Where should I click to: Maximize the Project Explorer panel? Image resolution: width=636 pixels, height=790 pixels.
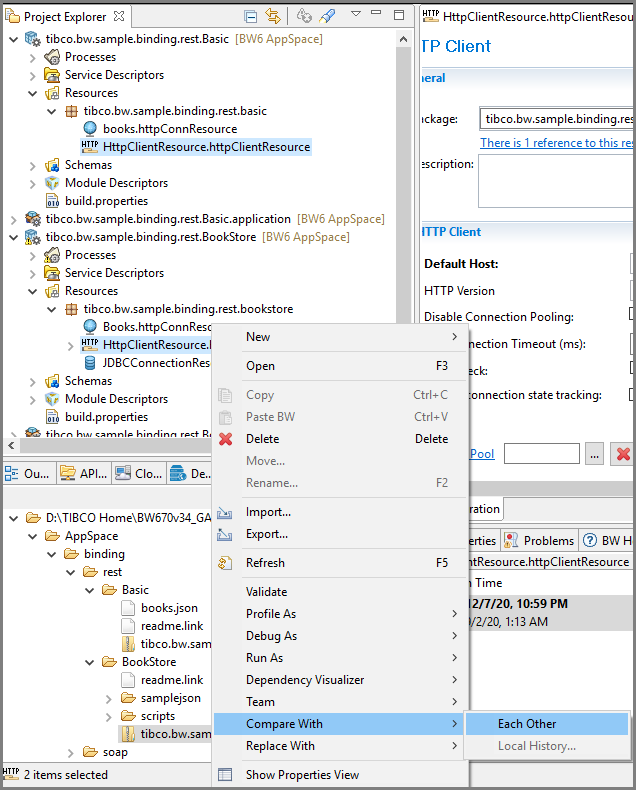click(399, 15)
